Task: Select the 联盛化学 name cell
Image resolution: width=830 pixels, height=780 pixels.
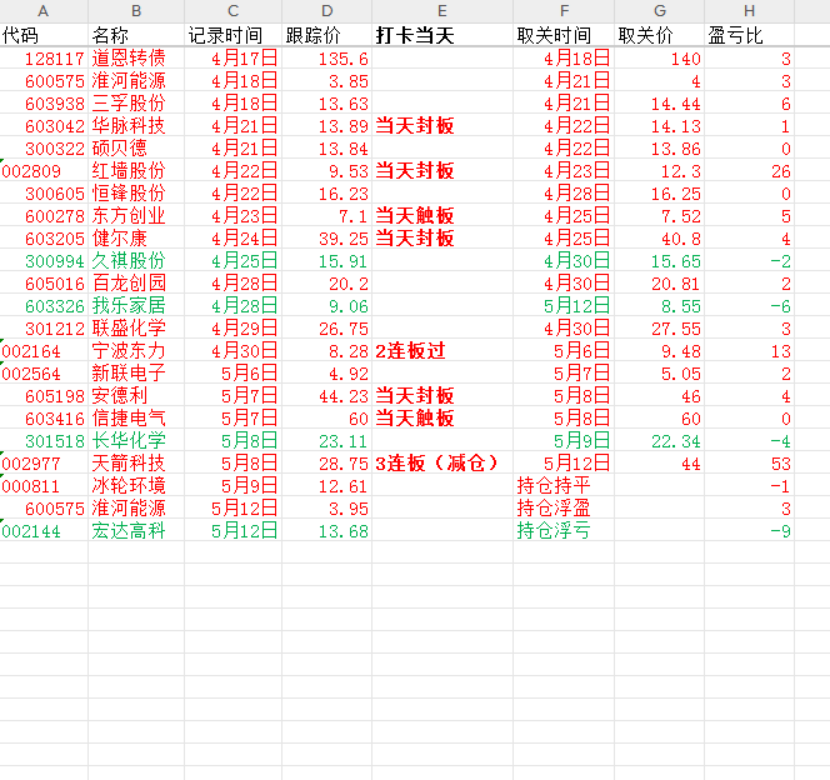Action: (136, 328)
